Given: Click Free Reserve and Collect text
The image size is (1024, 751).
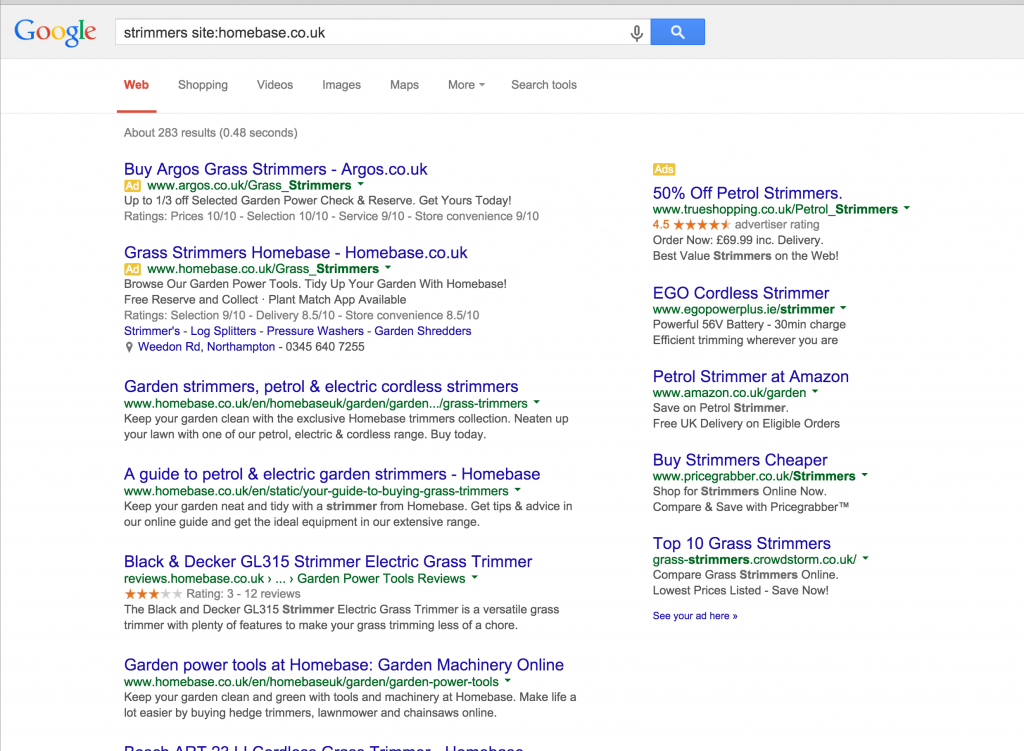Looking at the screenshot, I should point(191,300).
